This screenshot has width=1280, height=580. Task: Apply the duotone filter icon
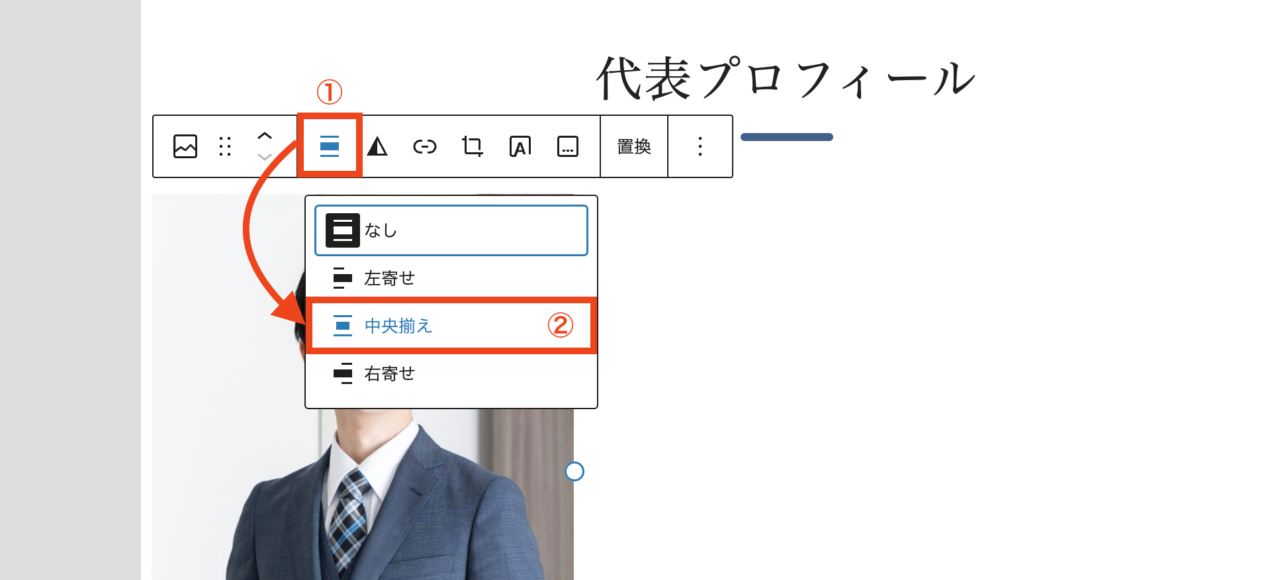377,146
